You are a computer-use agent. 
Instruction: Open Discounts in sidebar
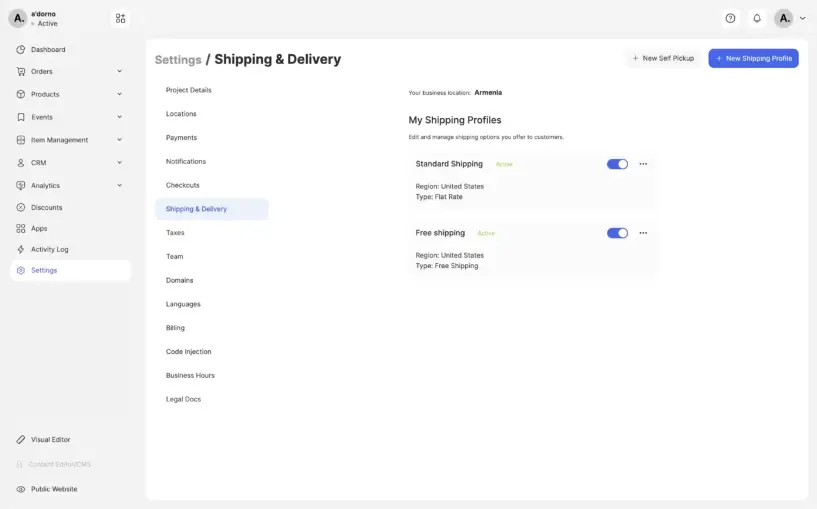(x=46, y=207)
